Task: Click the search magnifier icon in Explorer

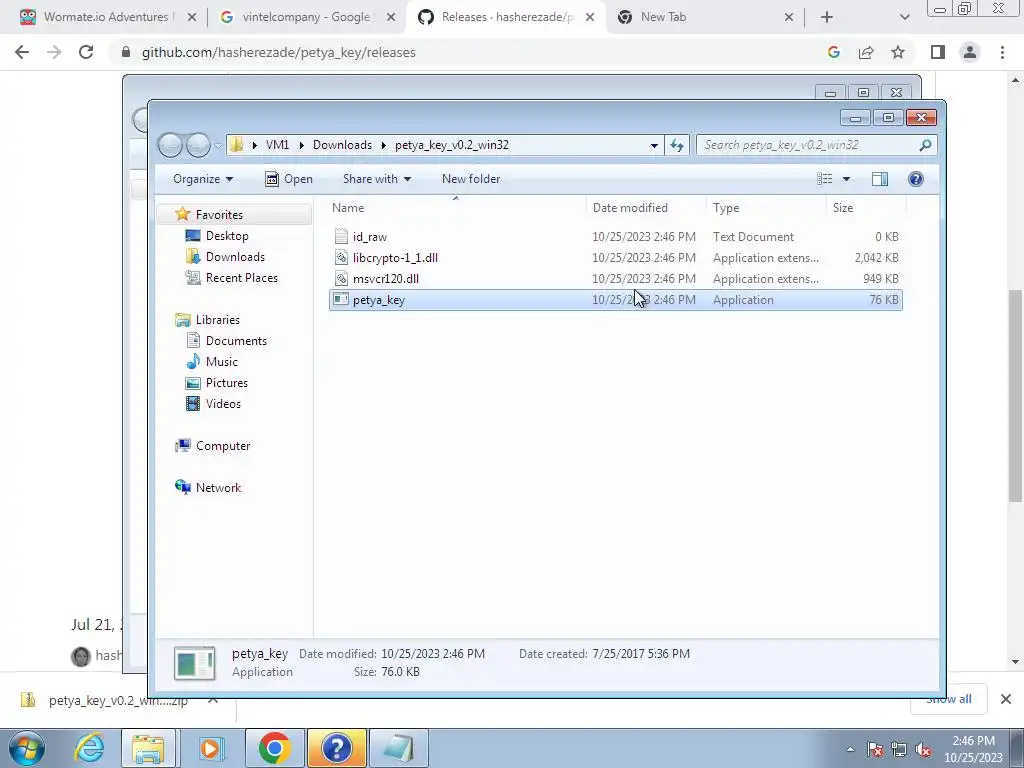Action: [925, 145]
